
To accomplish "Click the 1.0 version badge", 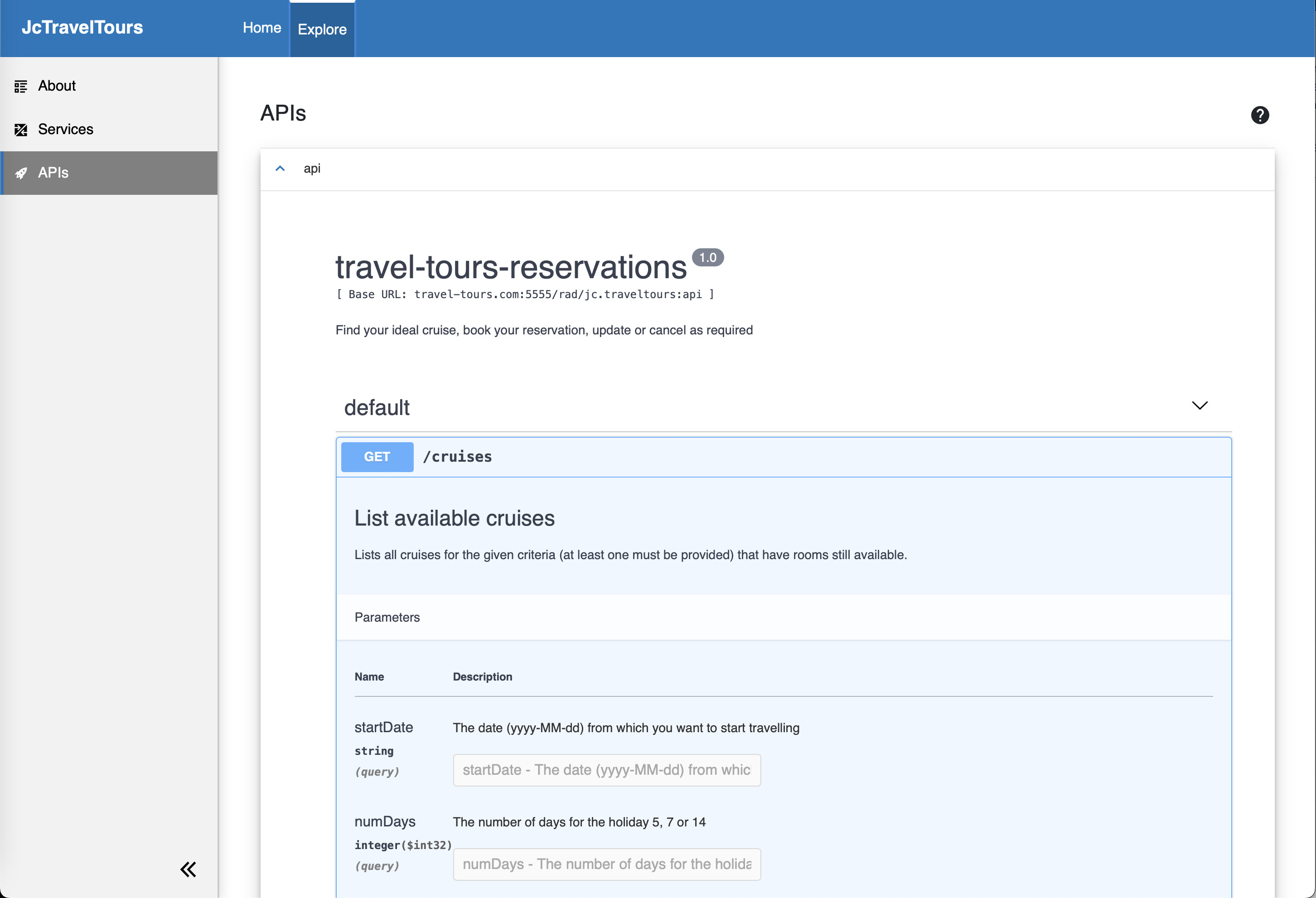I will tap(707, 258).
